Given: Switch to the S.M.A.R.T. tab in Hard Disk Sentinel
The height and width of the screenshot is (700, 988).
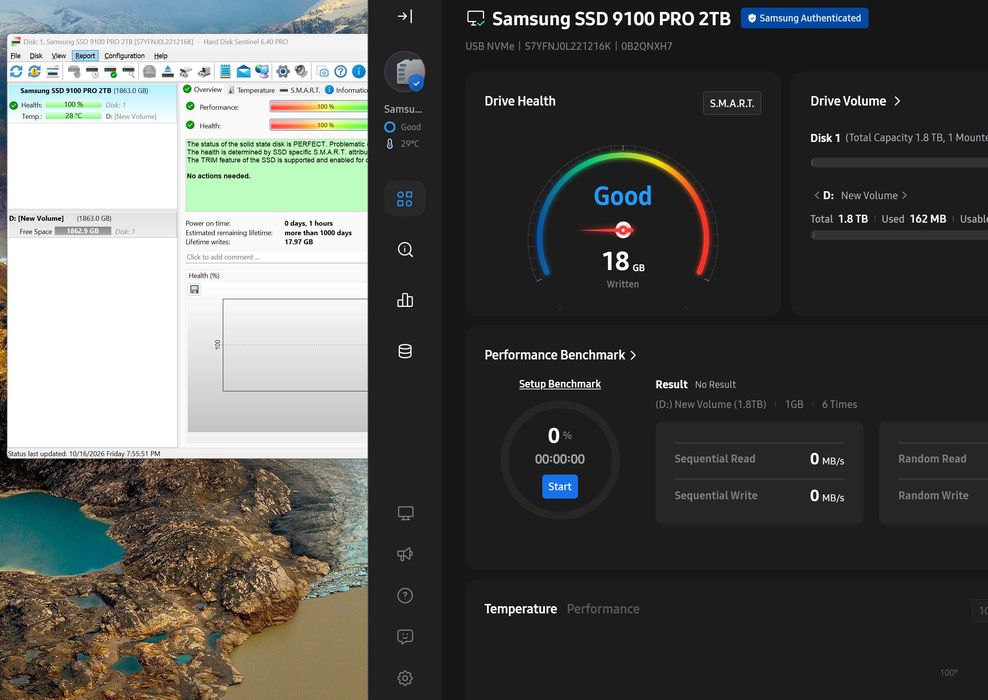Looking at the screenshot, I should click(x=300, y=90).
